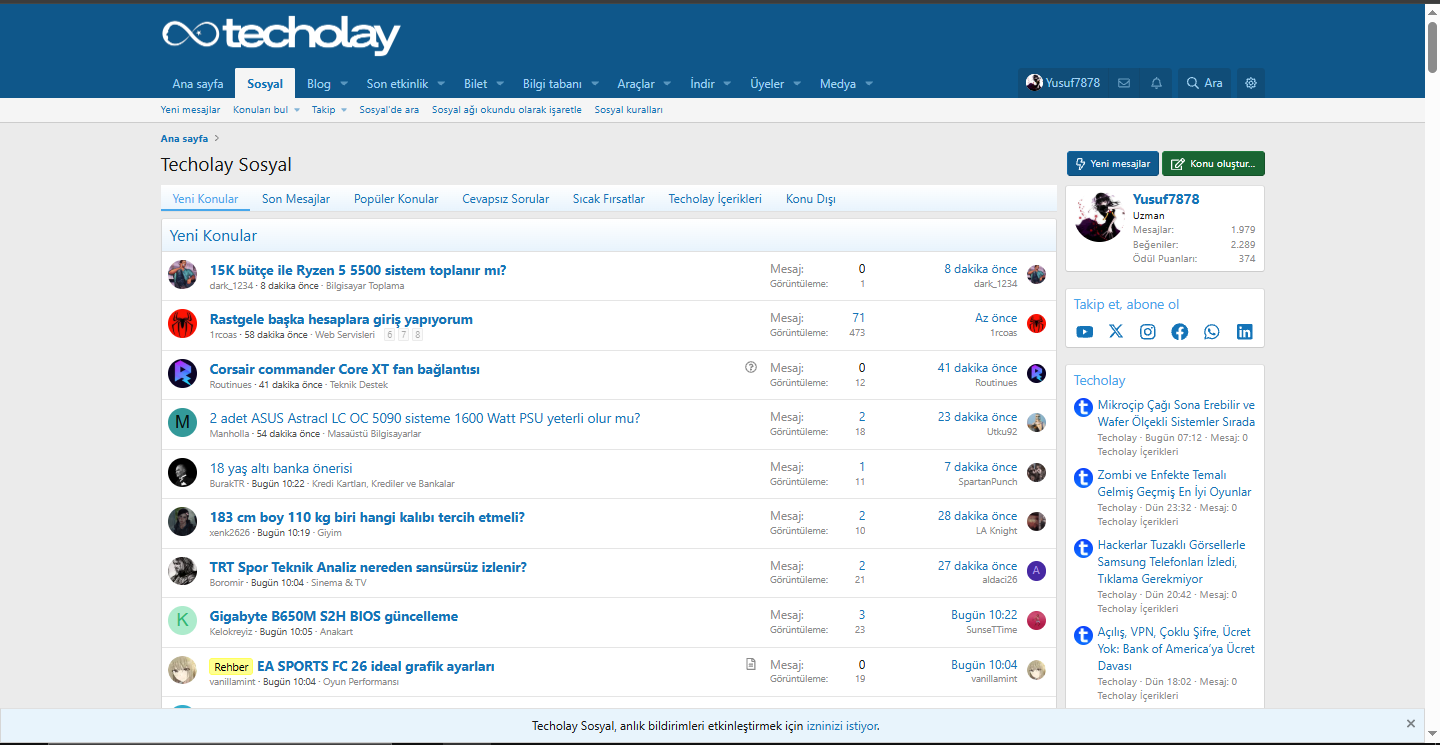Open Bilgisayar Toplama category link
Screen dimensions: 1440x745
coord(365,286)
